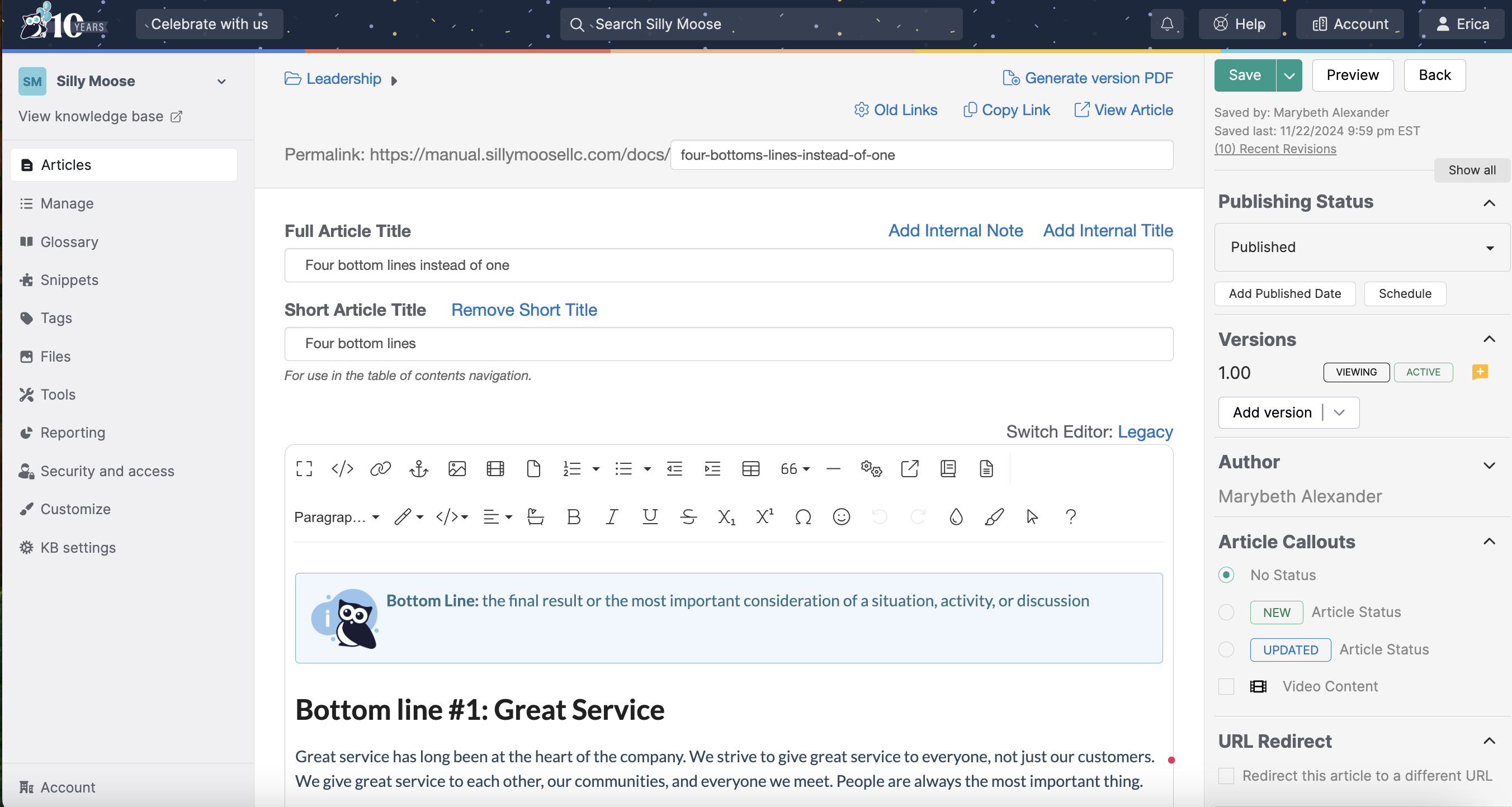Insert a hyperlink using the link icon
This screenshot has width=1512, height=807.
tap(380, 468)
